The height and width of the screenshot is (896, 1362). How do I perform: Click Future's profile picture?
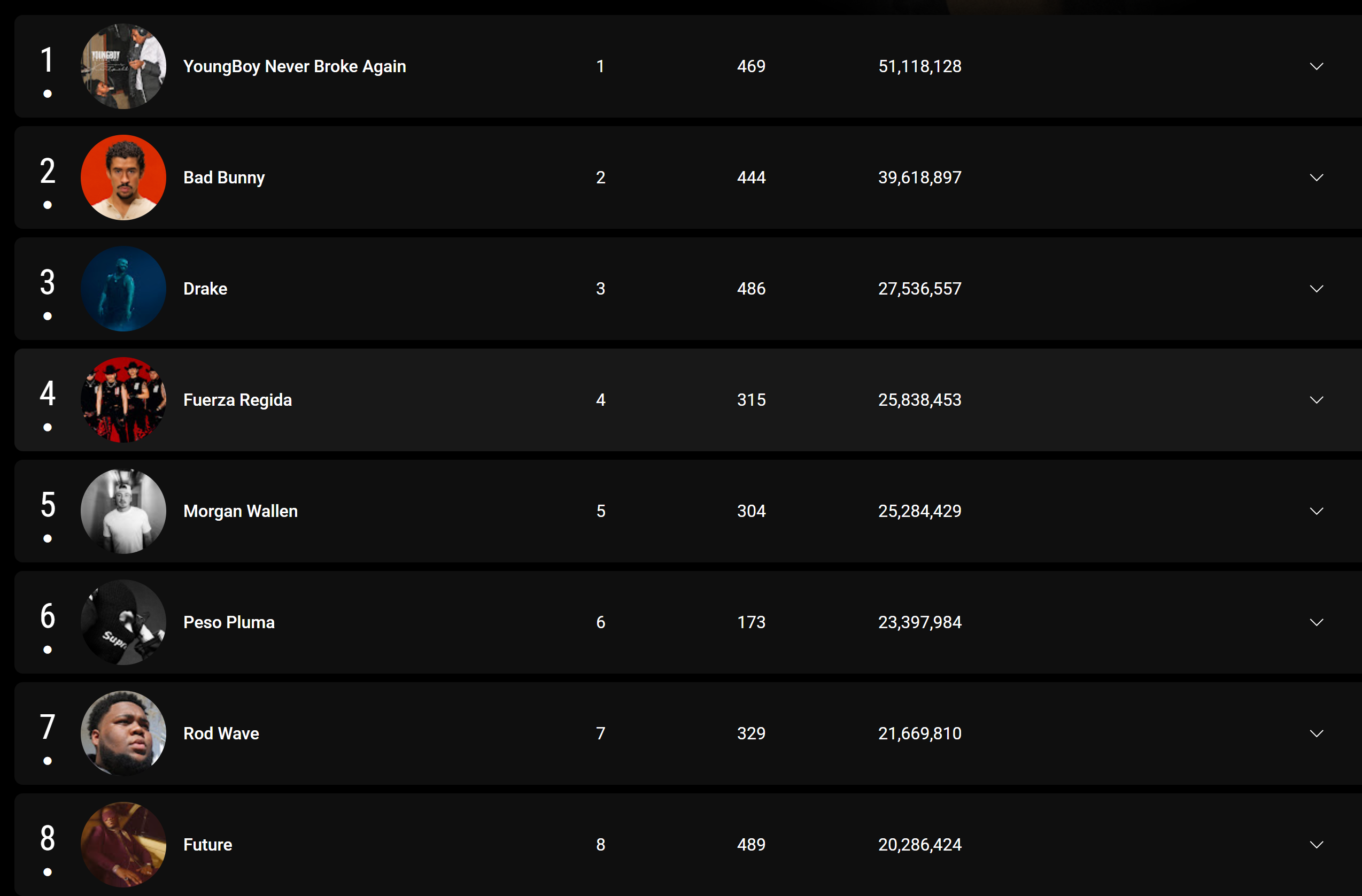pyautogui.click(x=123, y=845)
